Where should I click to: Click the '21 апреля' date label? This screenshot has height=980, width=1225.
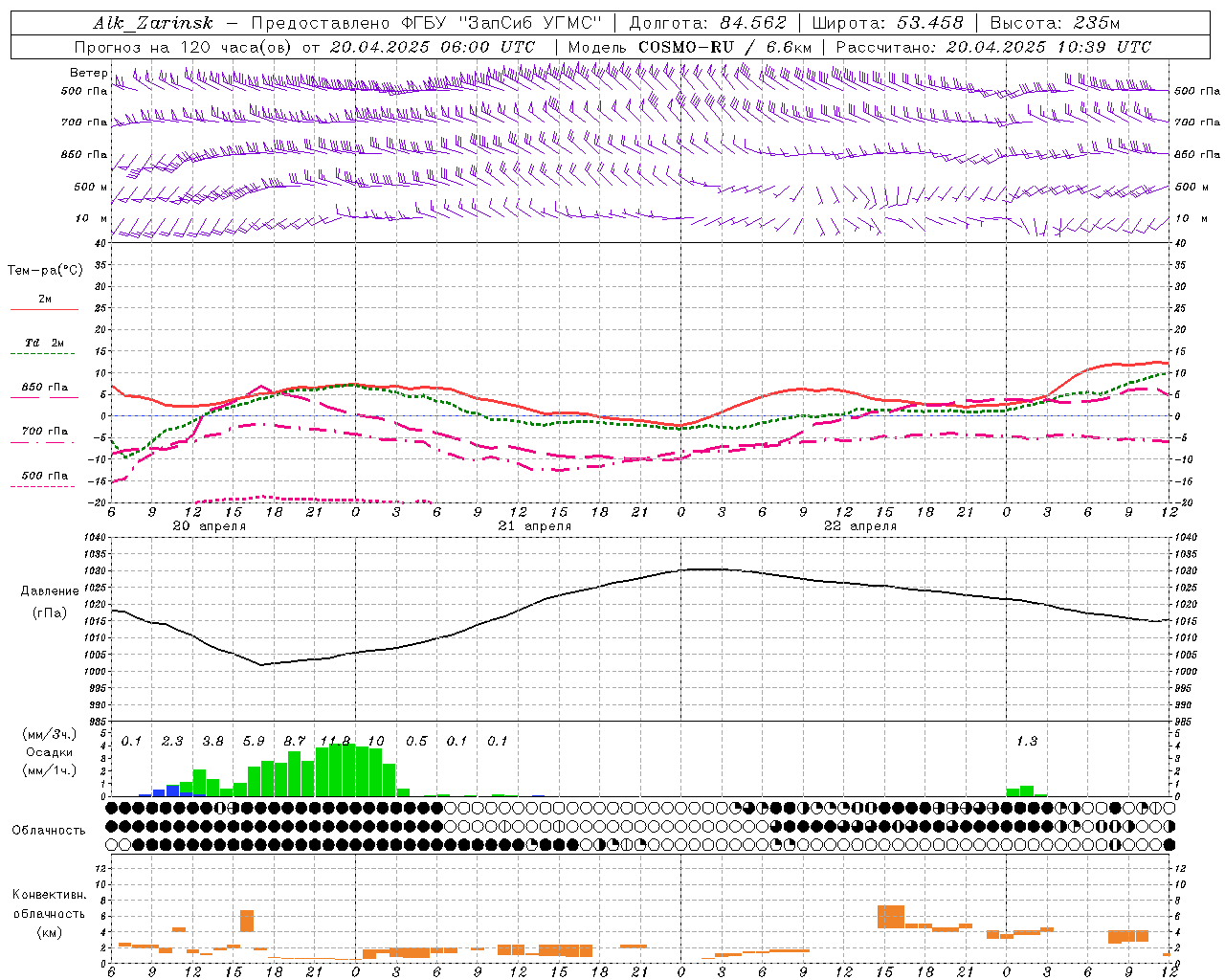coord(534,526)
